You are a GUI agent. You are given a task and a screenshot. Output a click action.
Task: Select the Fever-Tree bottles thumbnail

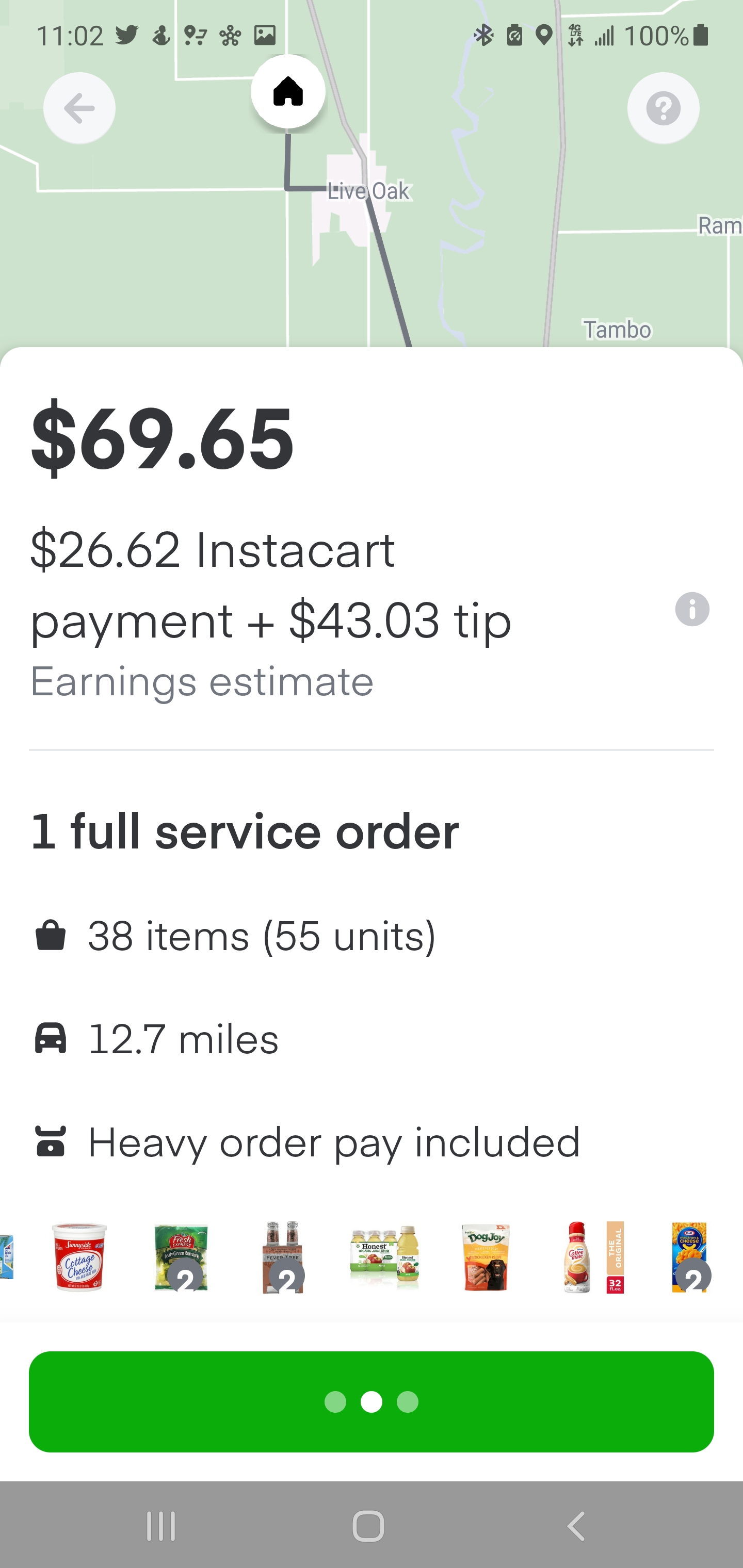[283, 1256]
